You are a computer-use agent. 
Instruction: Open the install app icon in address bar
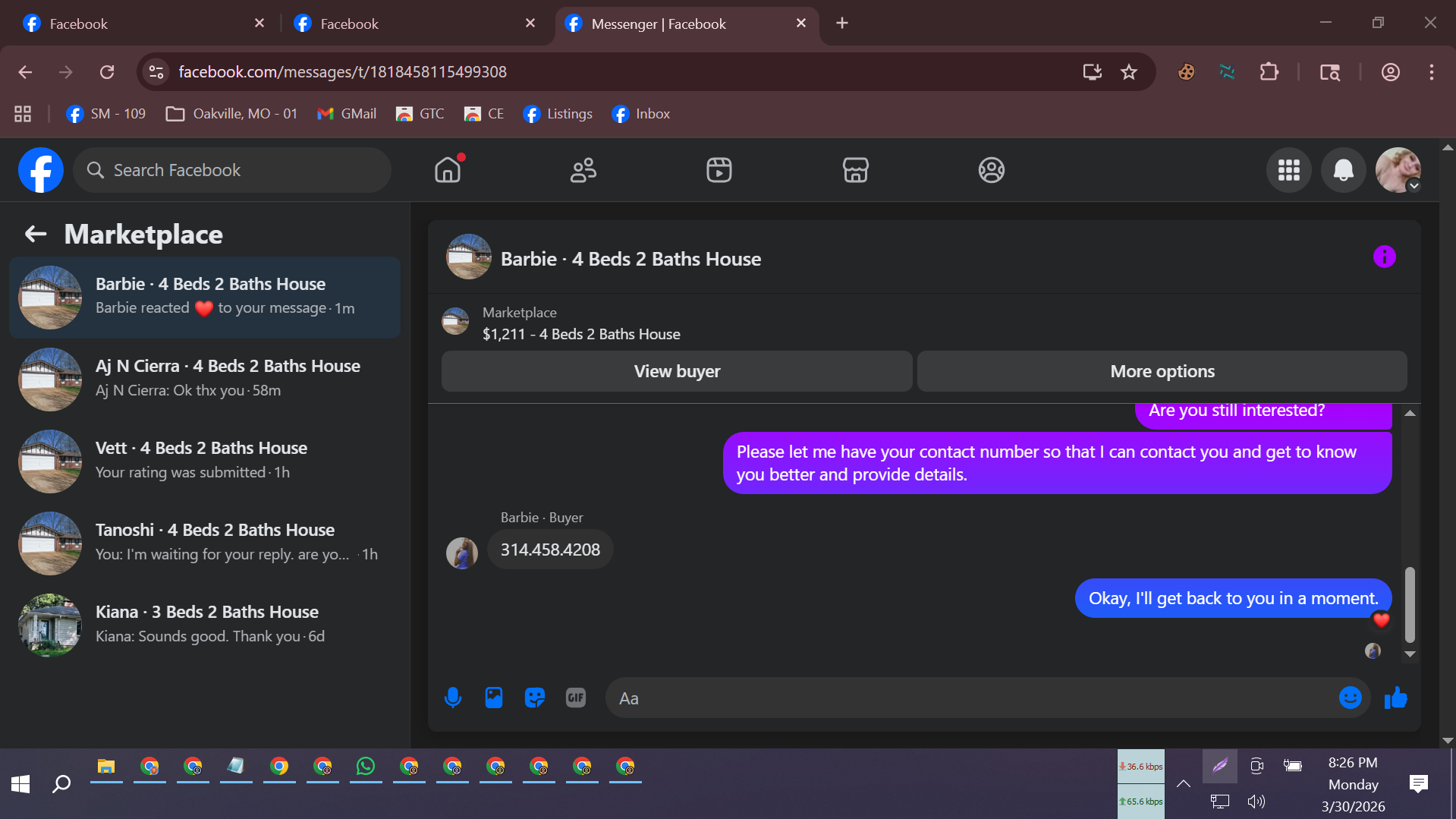click(x=1092, y=72)
